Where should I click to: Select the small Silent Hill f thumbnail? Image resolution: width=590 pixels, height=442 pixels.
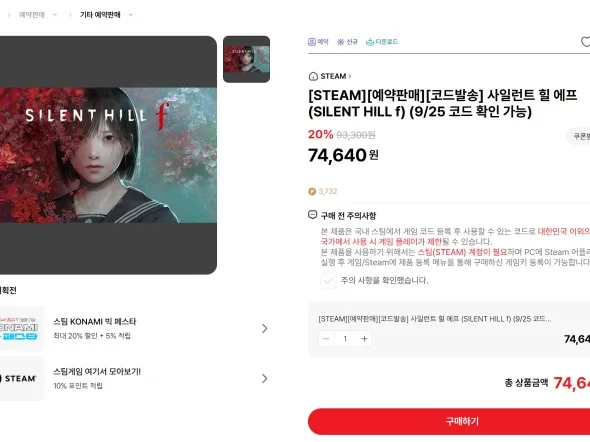point(246,59)
